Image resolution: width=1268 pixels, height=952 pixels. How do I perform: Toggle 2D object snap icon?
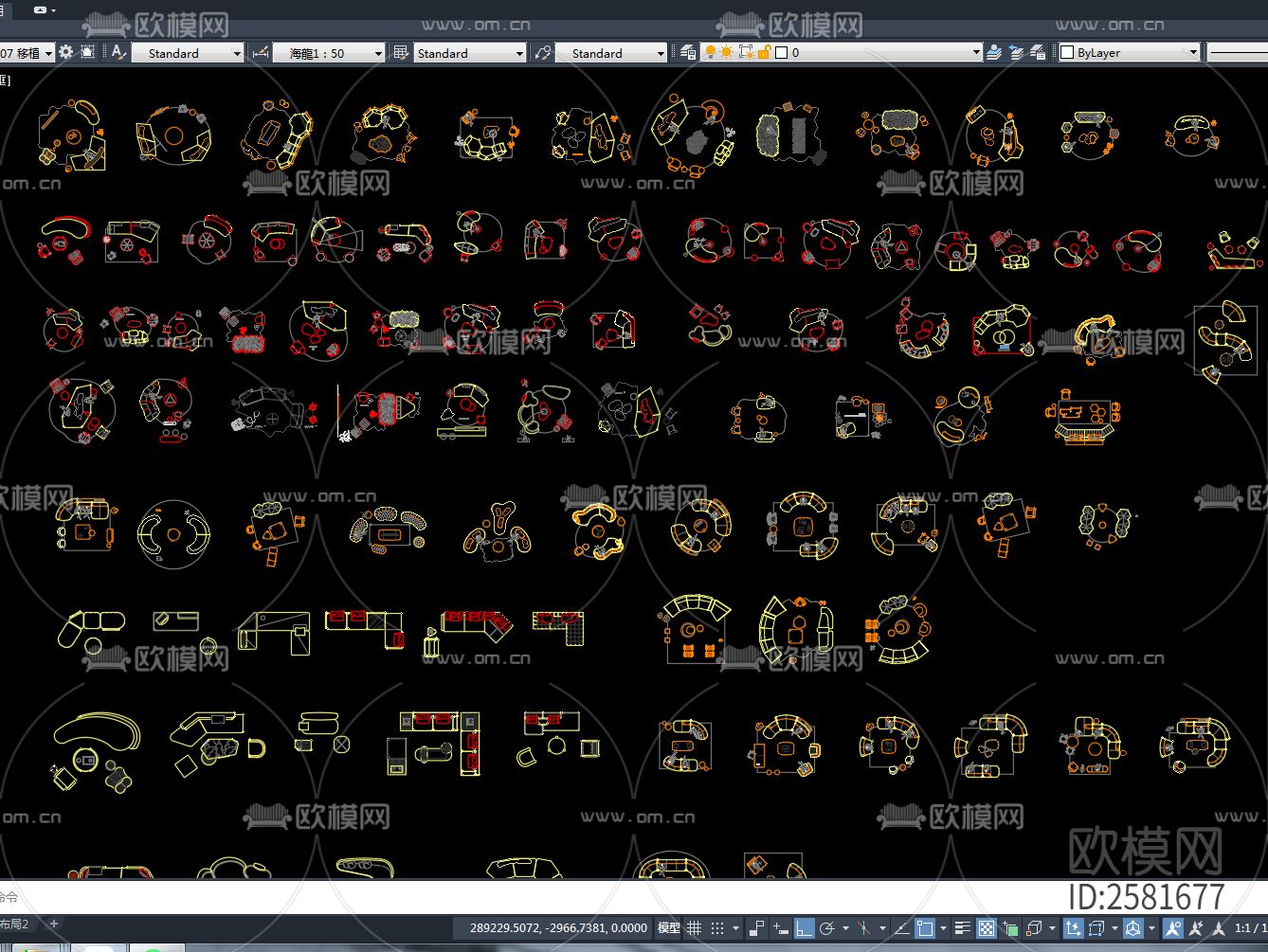(x=925, y=928)
